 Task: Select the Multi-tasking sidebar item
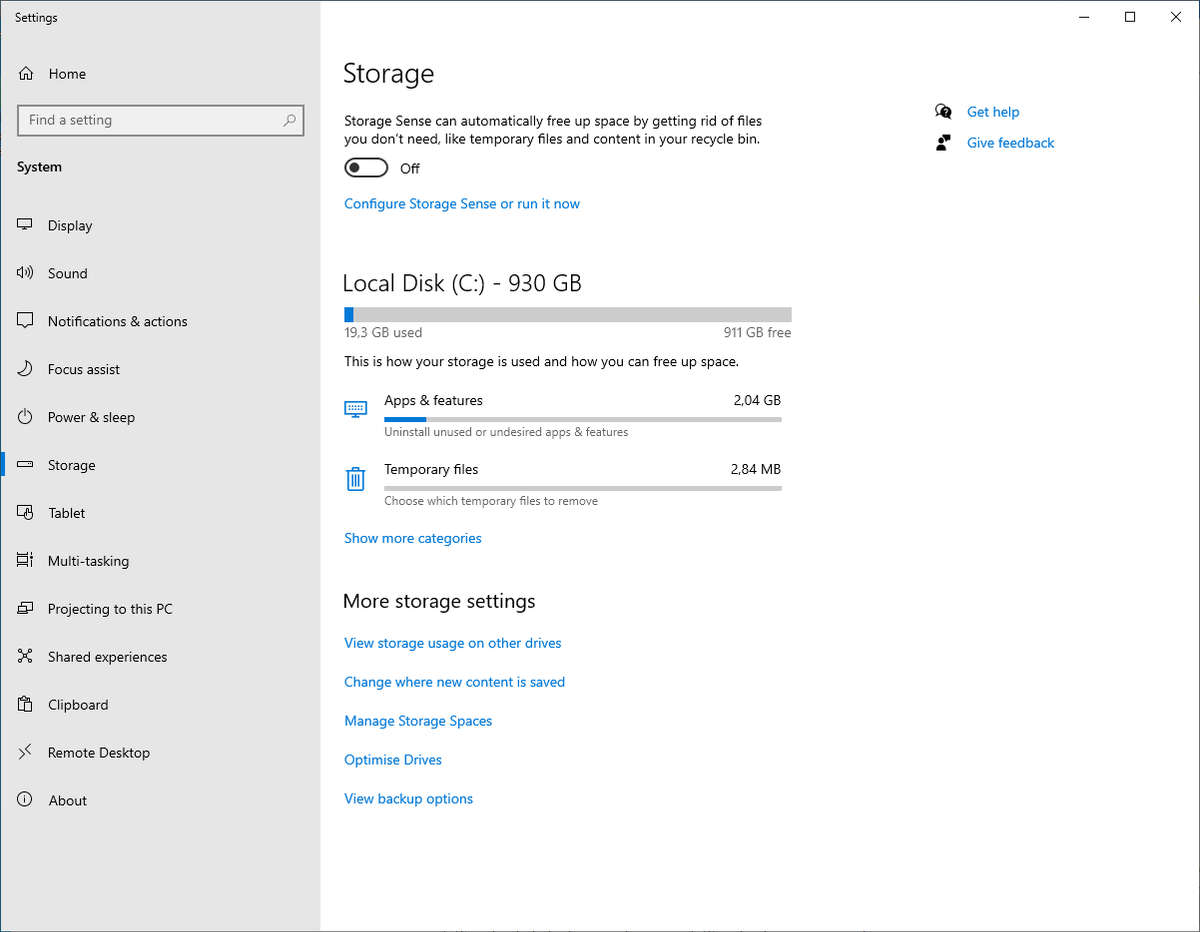[88, 562]
